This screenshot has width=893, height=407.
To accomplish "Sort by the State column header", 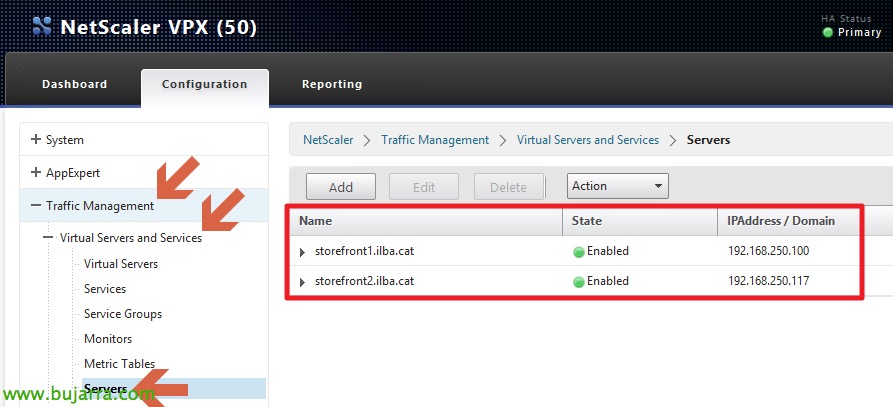I will [640, 221].
